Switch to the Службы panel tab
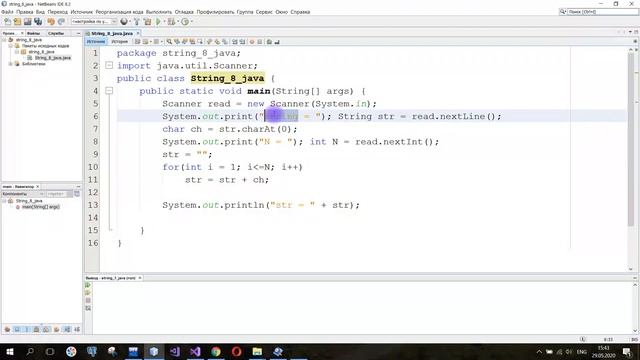The height and width of the screenshot is (360, 640). (56, 33)
